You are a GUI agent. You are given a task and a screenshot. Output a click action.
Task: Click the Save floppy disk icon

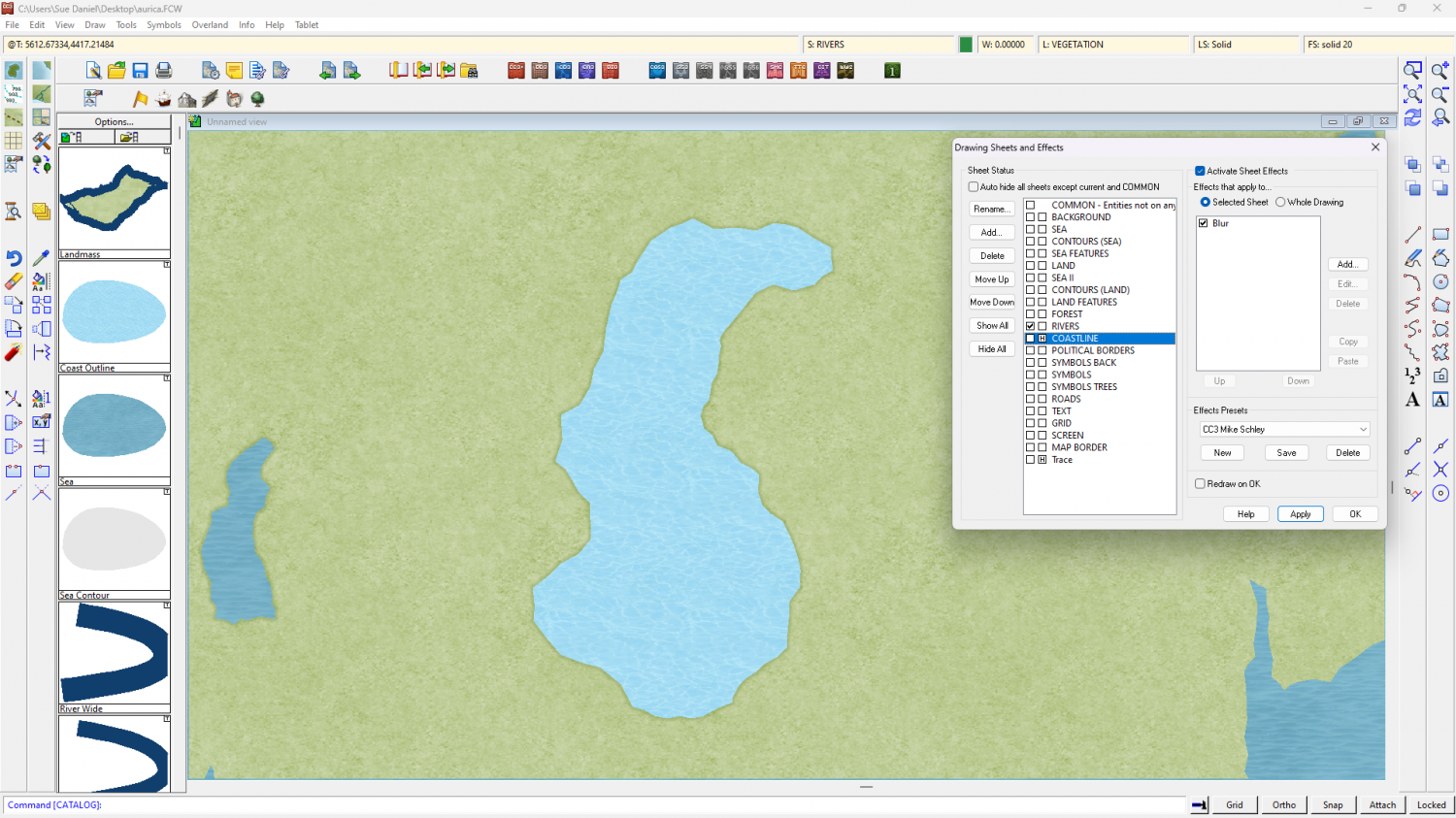(x=140, y=70)
